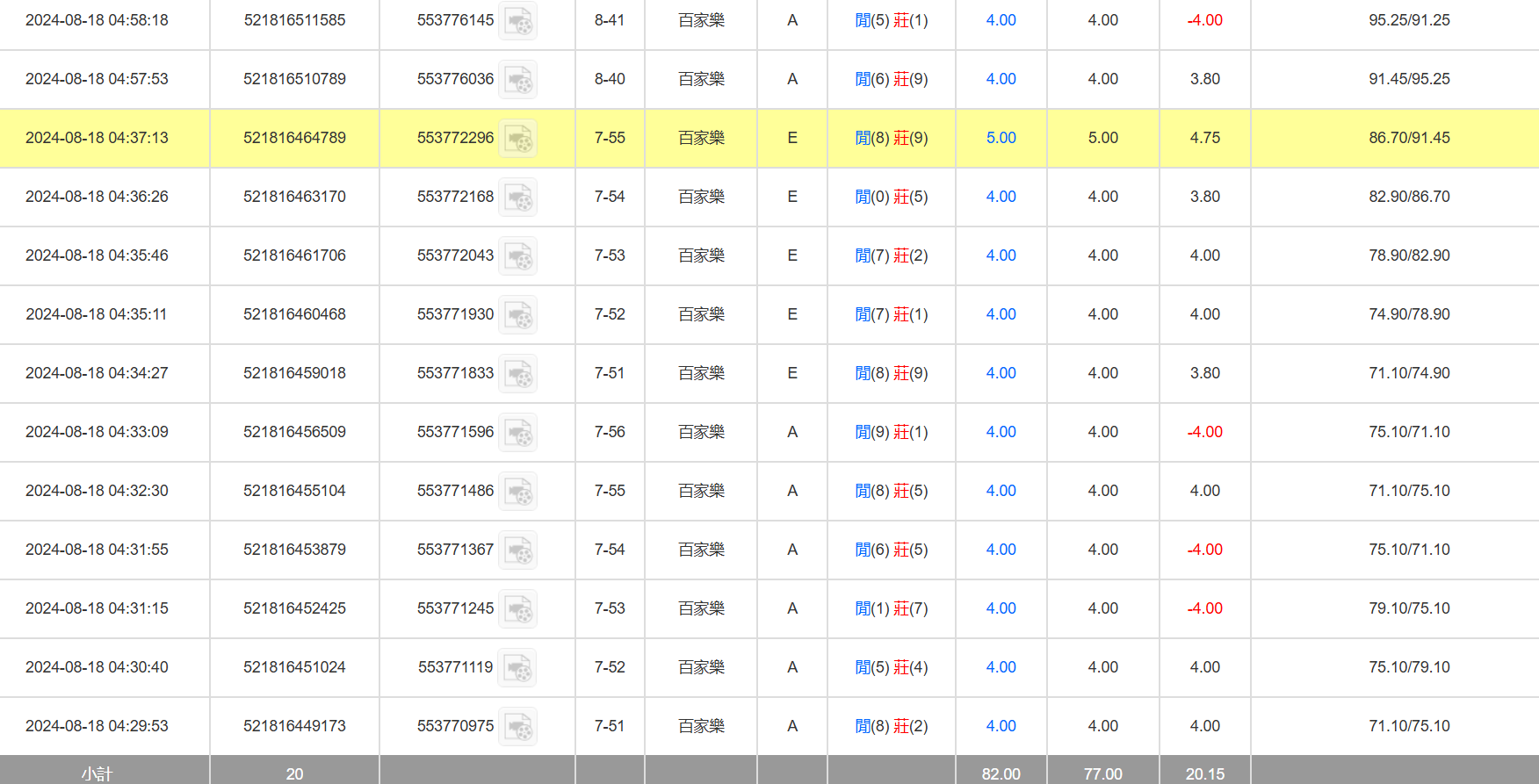Open the replay icon for round 7-51
The height and width of the screenshot is (784, 1539).
point(517,373)
